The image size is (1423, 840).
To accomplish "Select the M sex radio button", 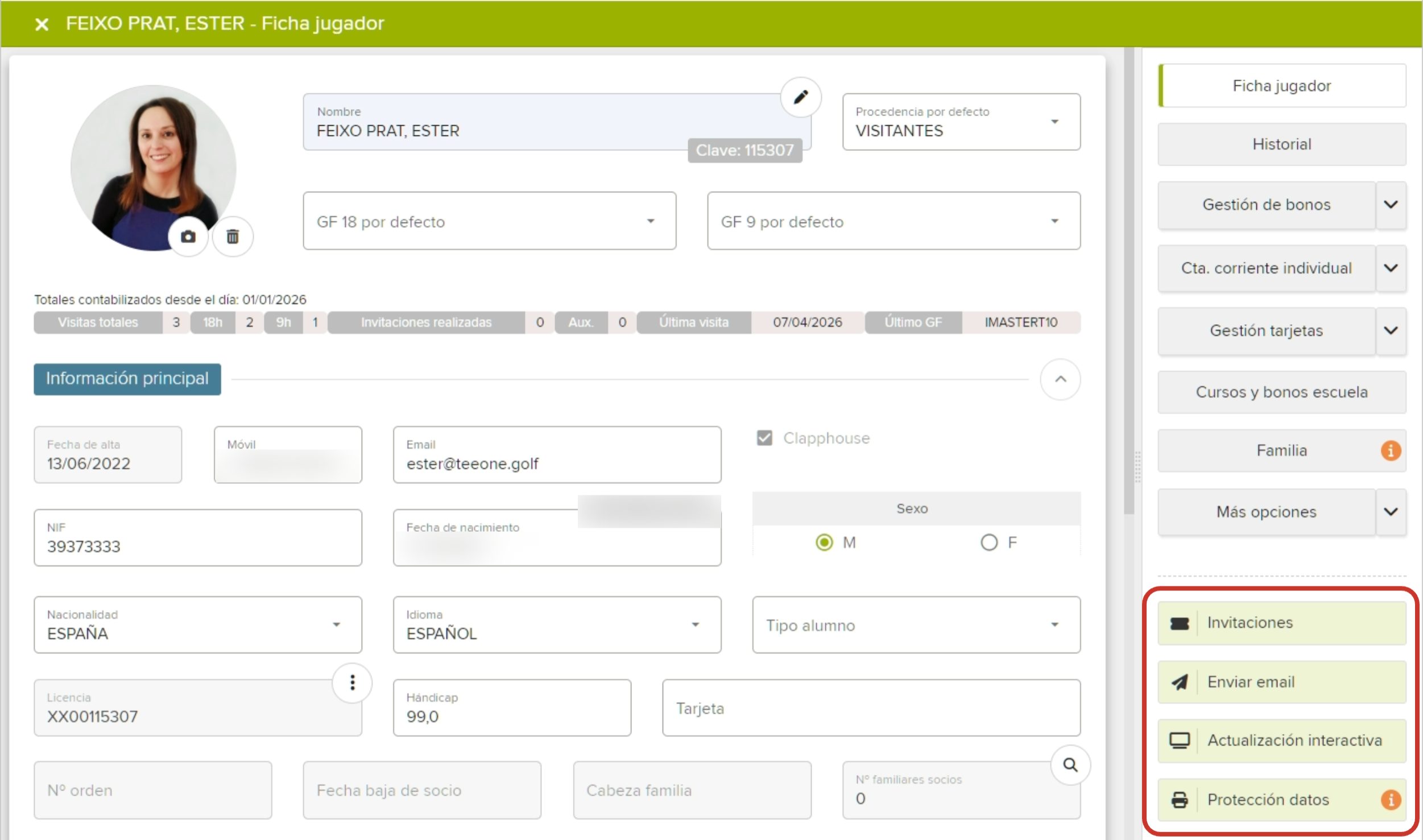I will point(824,542).
